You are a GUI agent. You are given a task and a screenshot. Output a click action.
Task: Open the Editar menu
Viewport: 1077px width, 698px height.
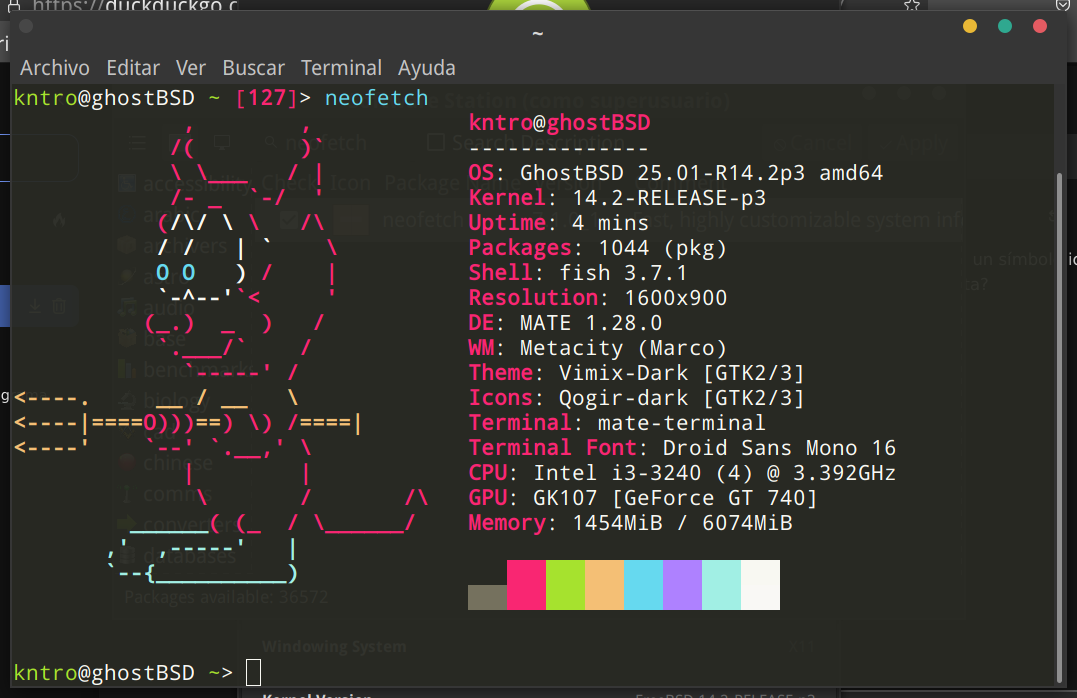pos(133,68)
